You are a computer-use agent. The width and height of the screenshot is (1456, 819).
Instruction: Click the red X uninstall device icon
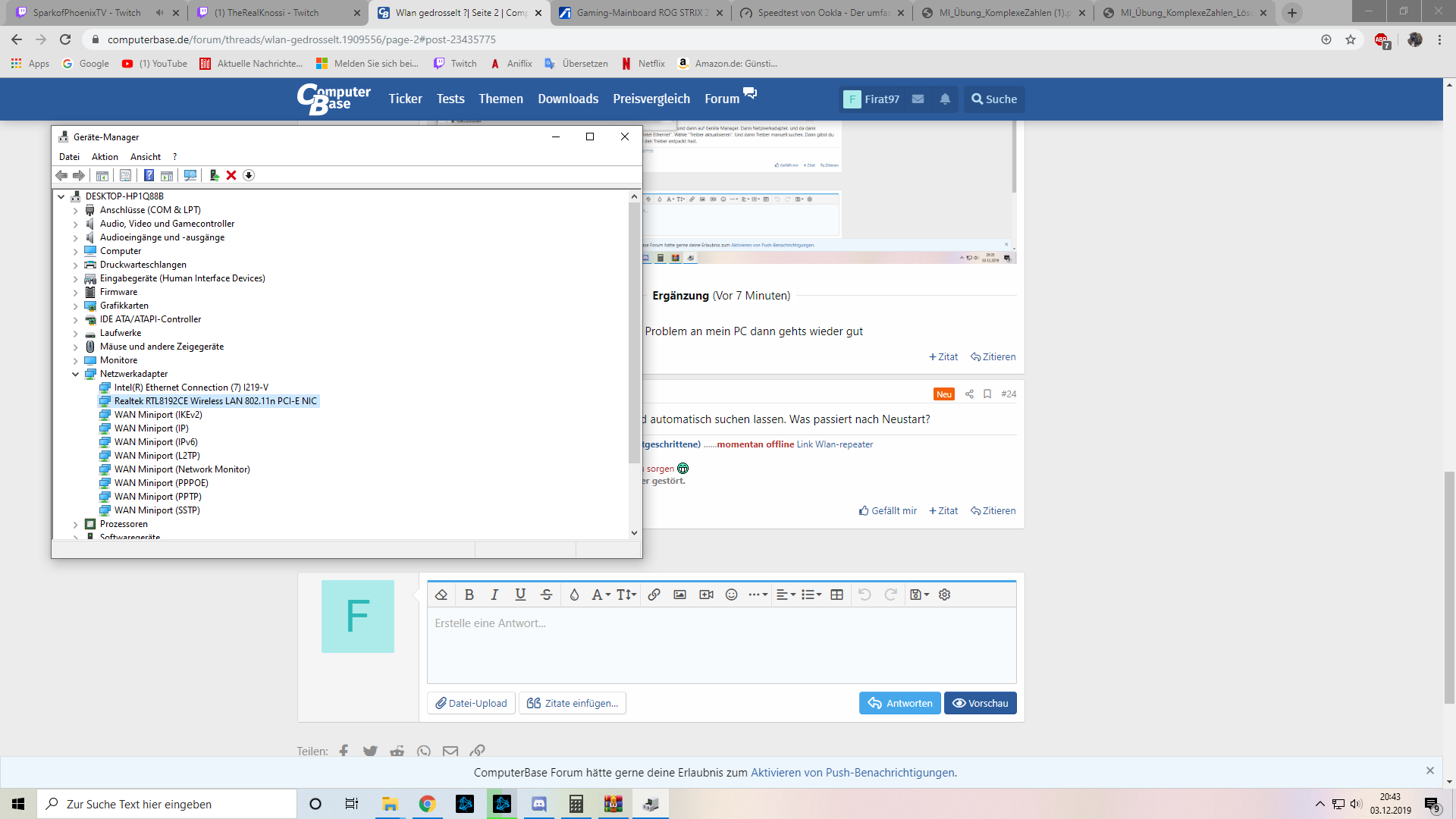[x=231, y=175]
